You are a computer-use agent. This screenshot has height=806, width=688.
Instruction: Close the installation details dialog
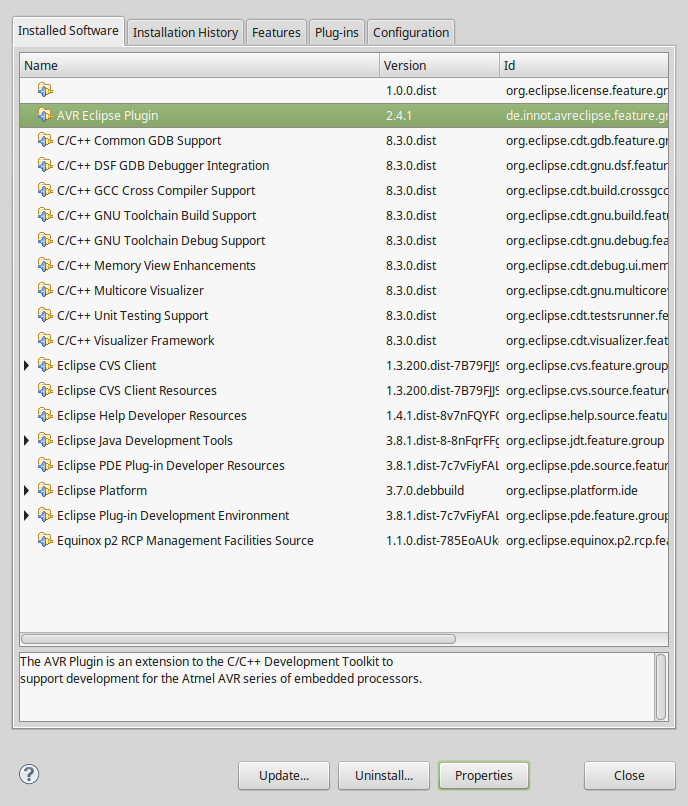[x=629, y=775]
